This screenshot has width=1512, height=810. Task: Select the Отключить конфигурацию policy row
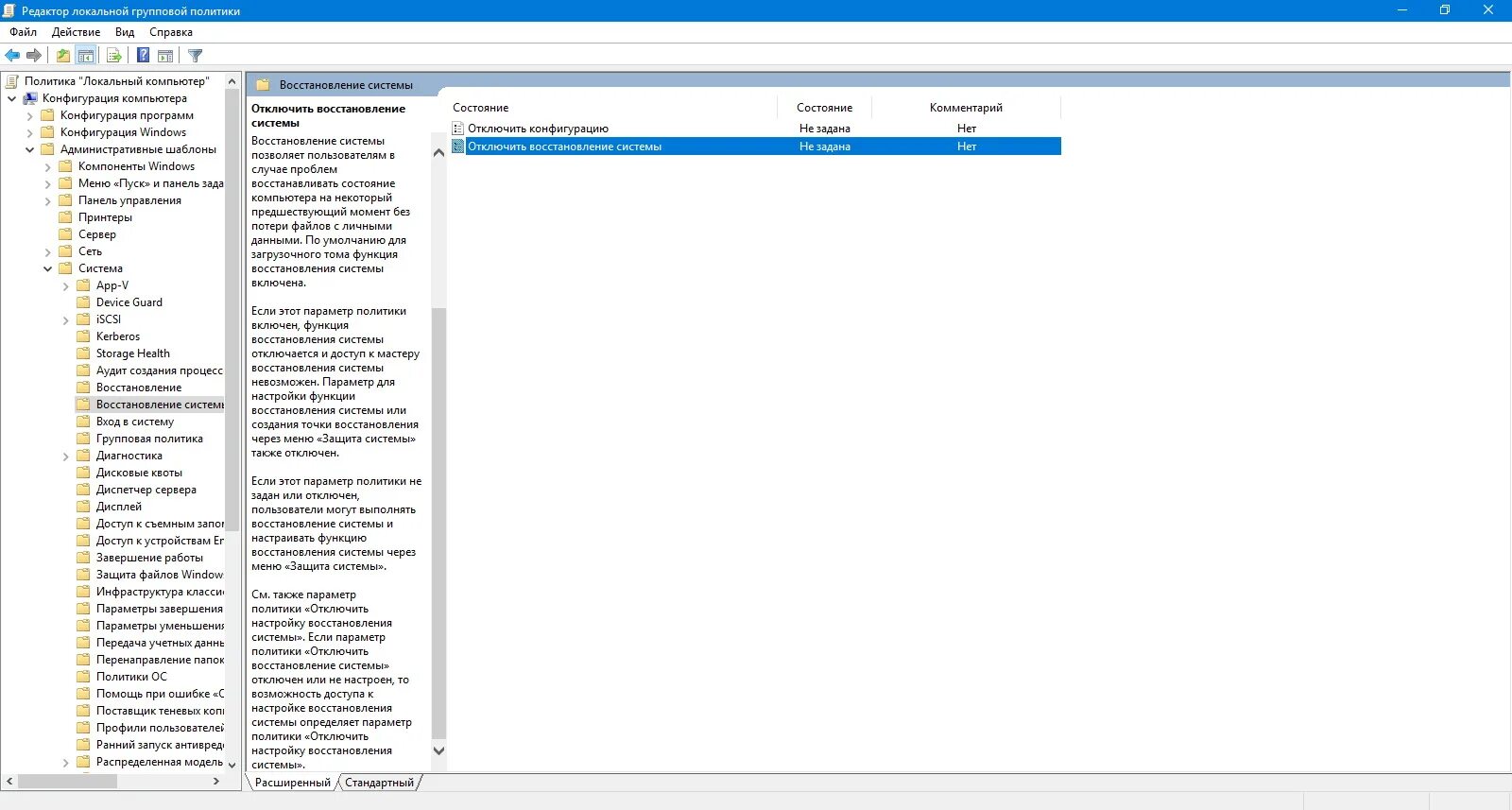pyautogui.click(x=756, y=129)
